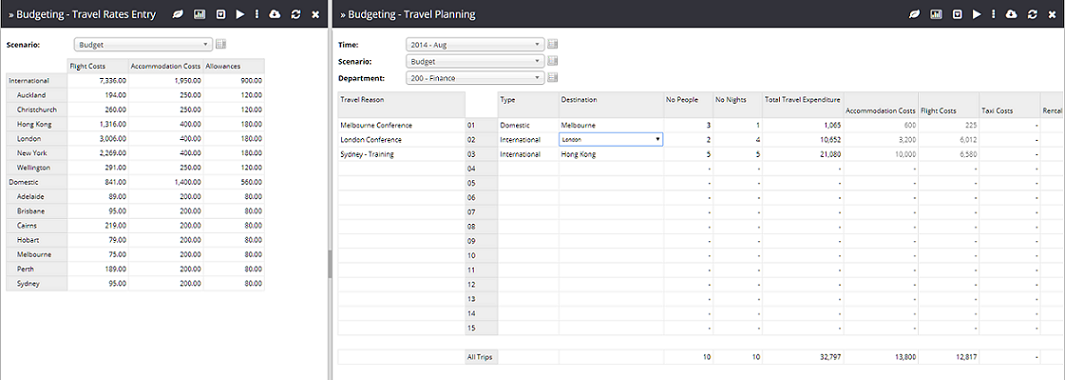The width and height of the screenshot is (1065, 380).
Task: Select the Wellington row header
Action: 37,167
